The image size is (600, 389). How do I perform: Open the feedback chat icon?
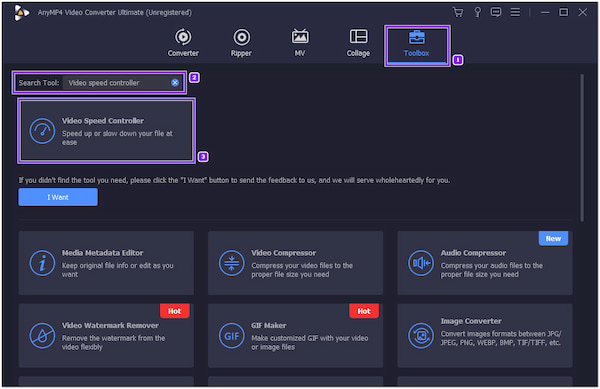pos(496,12)
